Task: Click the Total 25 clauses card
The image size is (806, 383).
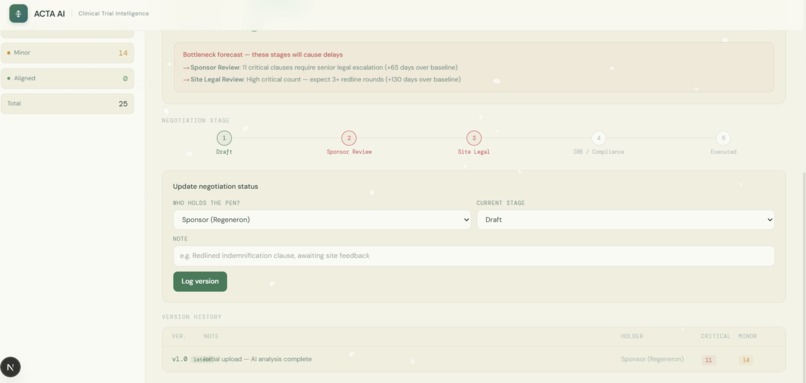Action: 67,103
